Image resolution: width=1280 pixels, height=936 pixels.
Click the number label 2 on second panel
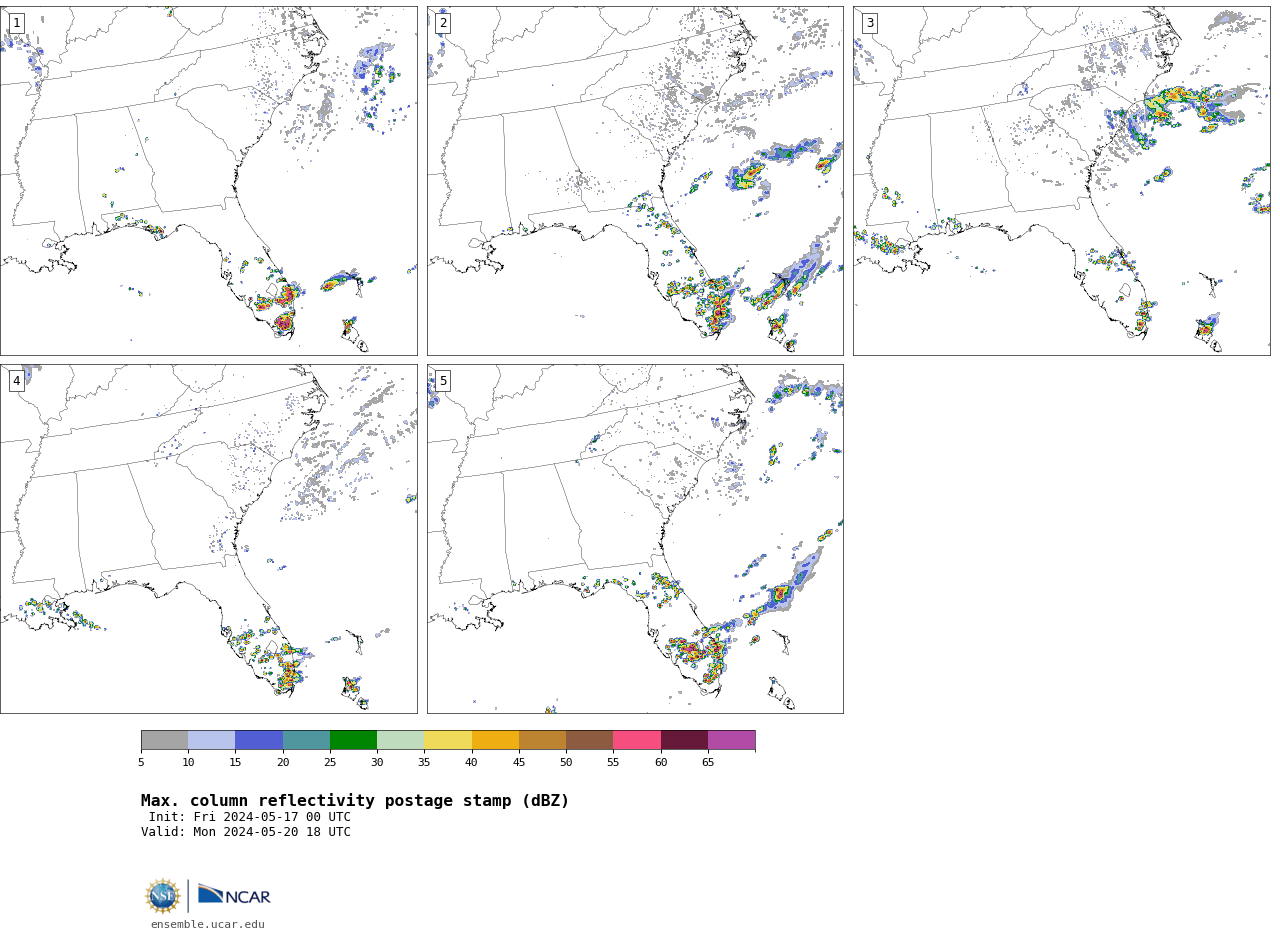443,23
